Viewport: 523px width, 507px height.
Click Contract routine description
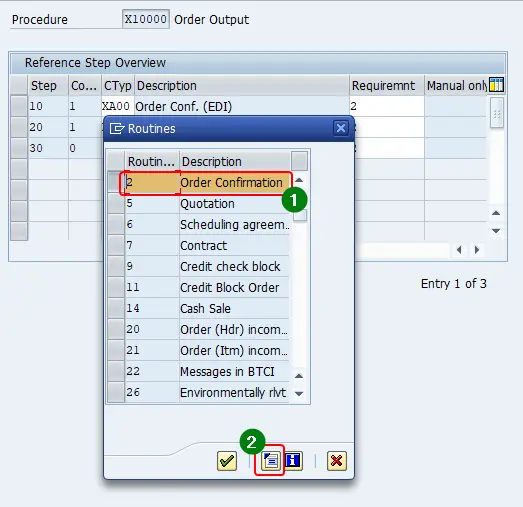(x=235, y=245)
